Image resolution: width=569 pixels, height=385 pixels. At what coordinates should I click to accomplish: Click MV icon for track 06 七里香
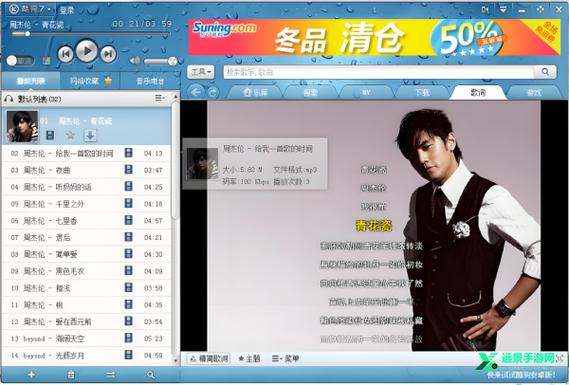(x=128, y=220)
